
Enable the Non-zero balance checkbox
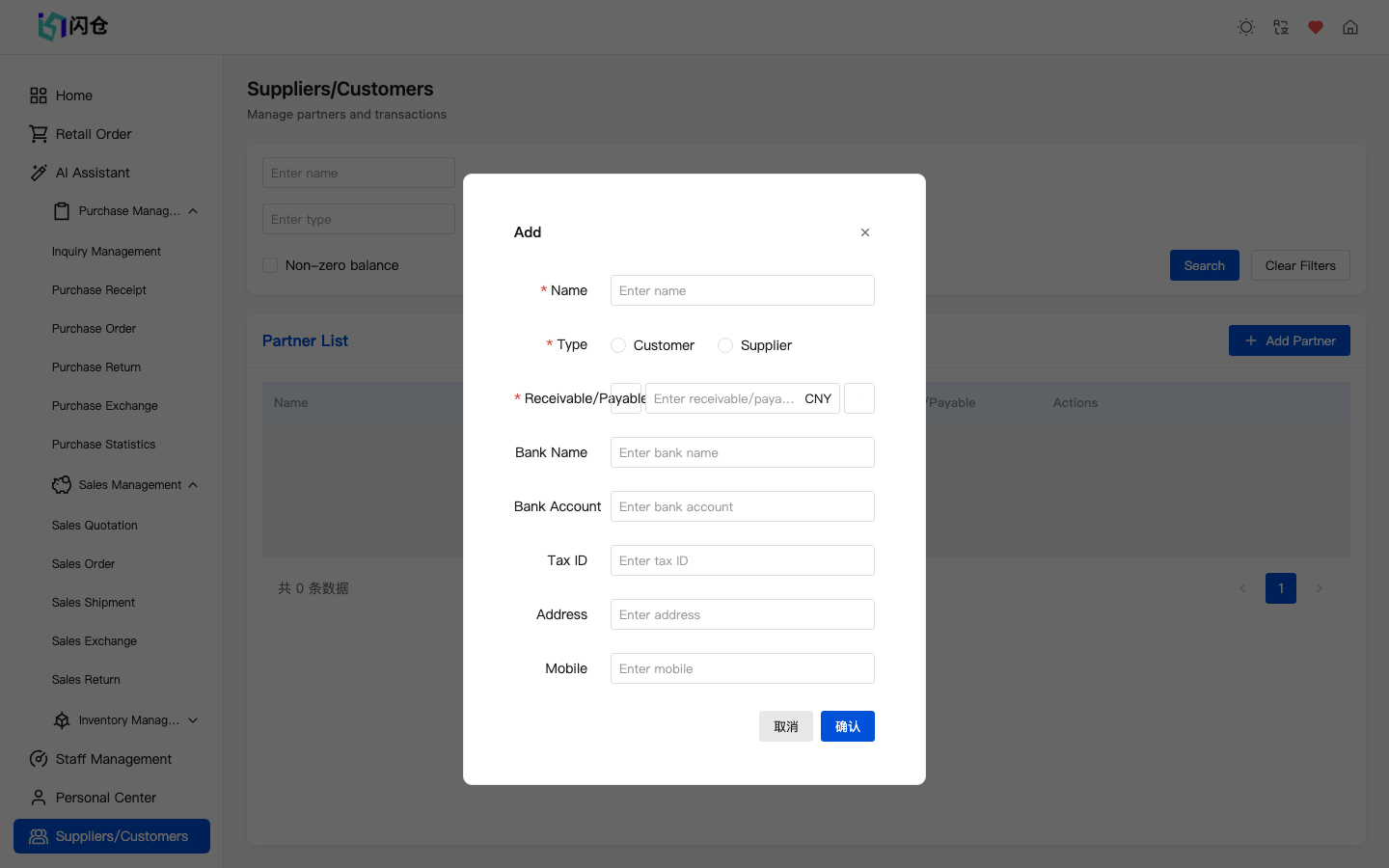270,264
